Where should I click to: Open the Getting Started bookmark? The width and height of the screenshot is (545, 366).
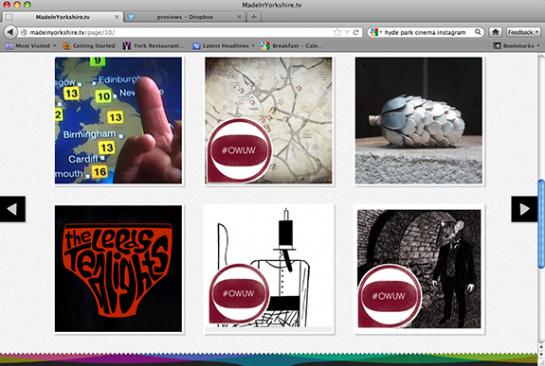(89, 46)
